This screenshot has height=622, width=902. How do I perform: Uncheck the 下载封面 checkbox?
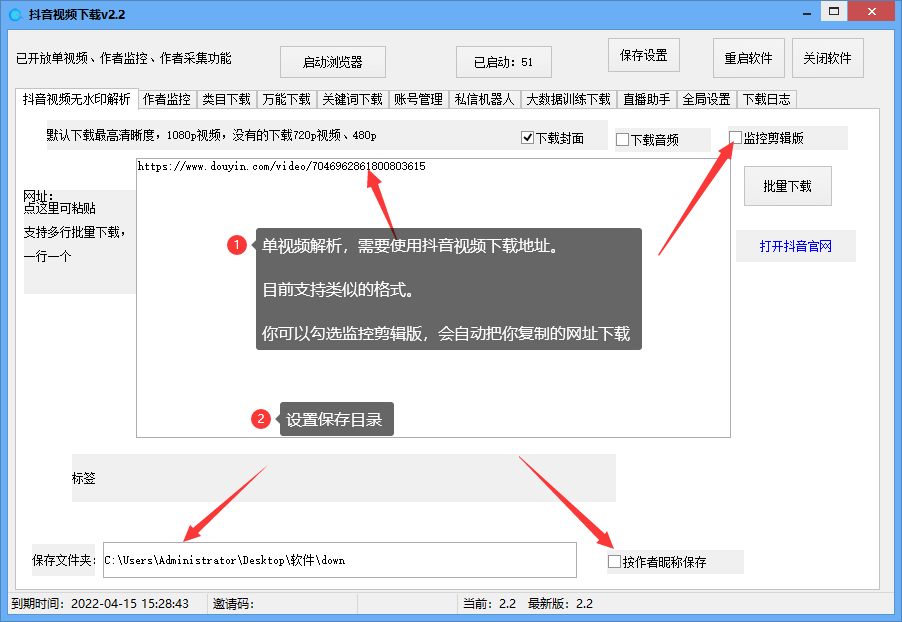tap(527, 138)
